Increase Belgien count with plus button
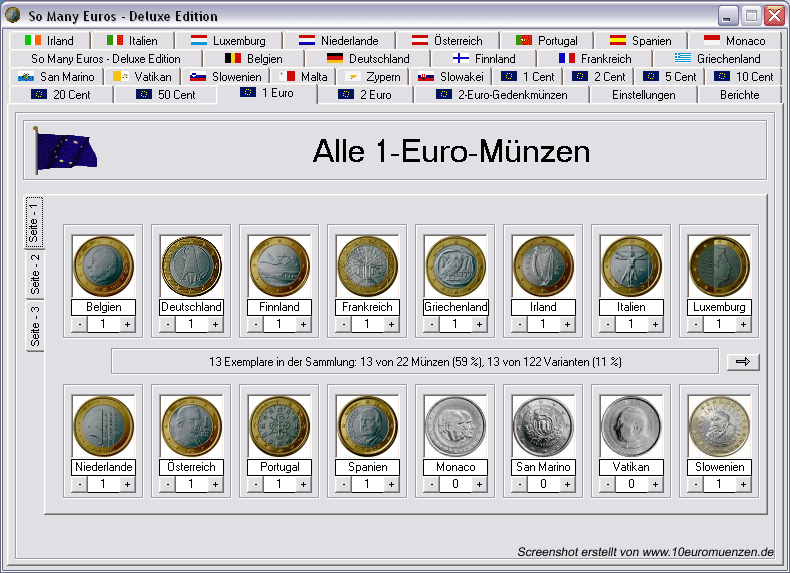790x573 pixels. click(127, 324)
